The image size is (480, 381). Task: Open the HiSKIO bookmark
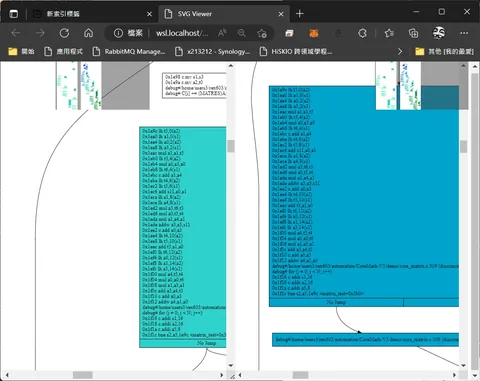click(296, 51)
